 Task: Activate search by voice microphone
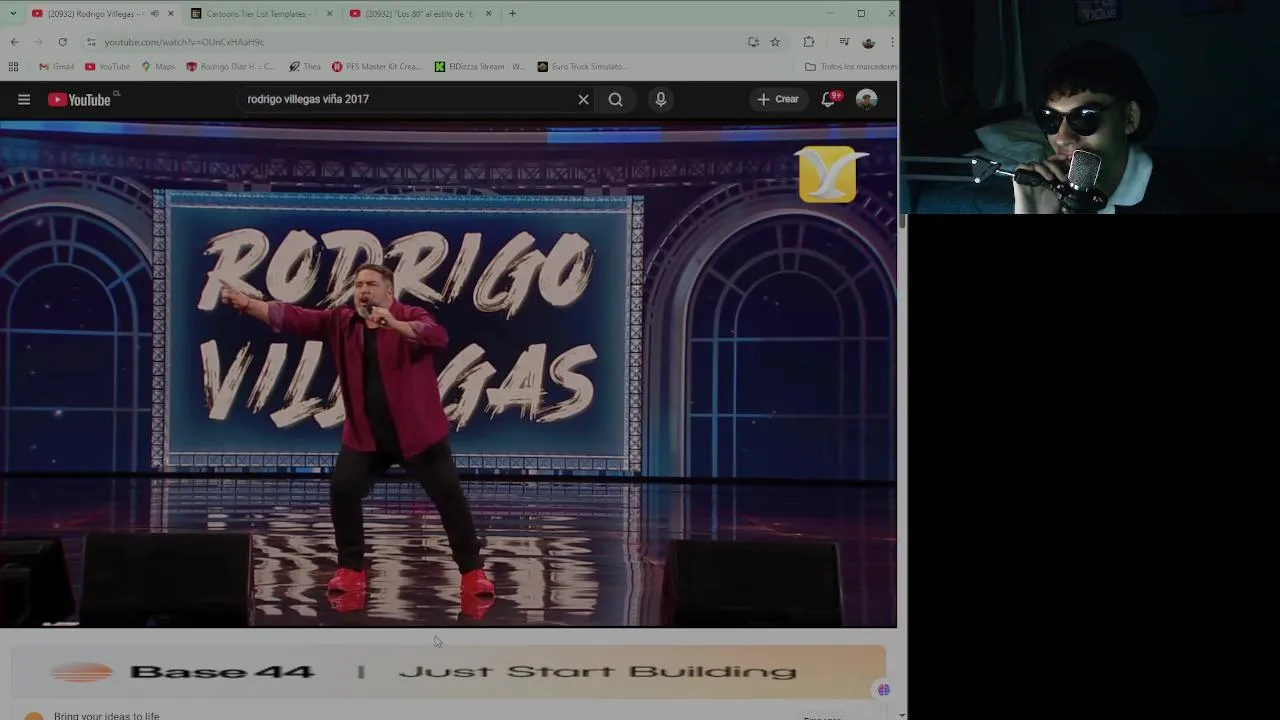pyautogui.click(x=660, y=99)
